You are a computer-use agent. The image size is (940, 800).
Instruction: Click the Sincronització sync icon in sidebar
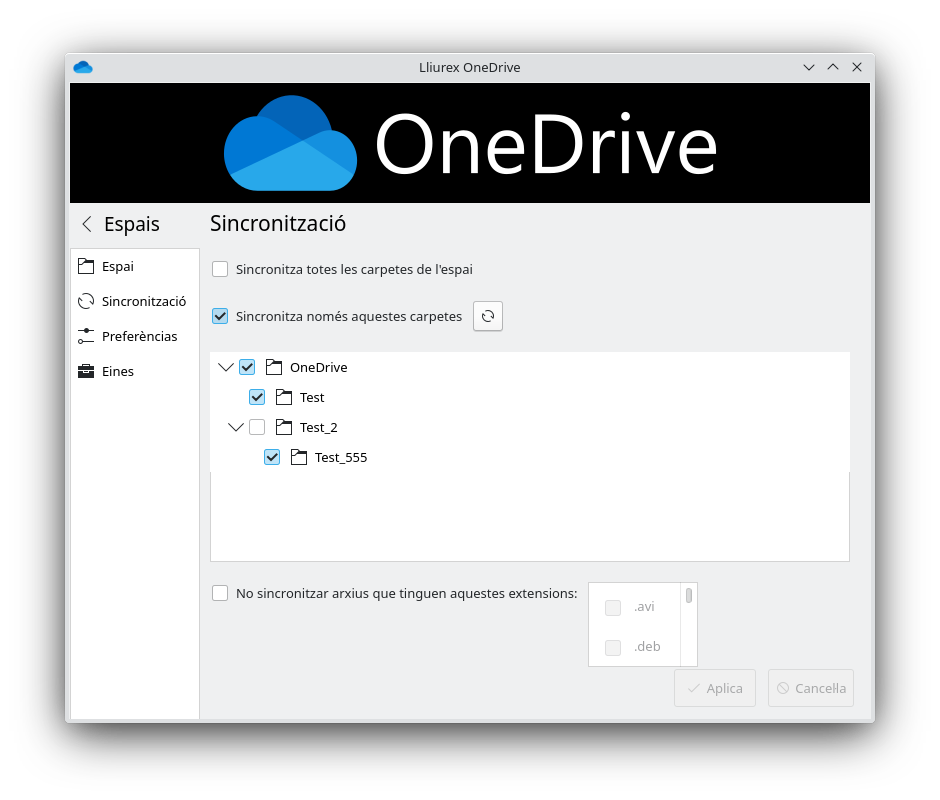click(x=86, y=301)
